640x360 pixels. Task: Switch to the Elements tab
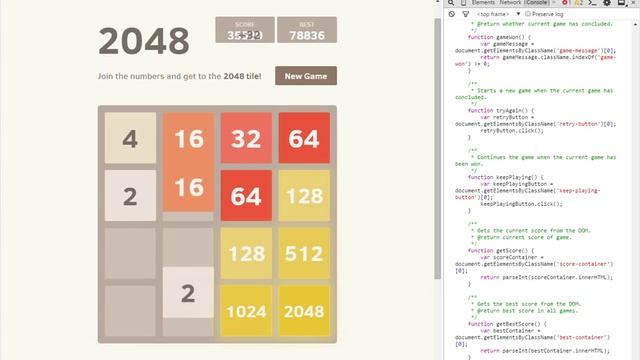483,2
